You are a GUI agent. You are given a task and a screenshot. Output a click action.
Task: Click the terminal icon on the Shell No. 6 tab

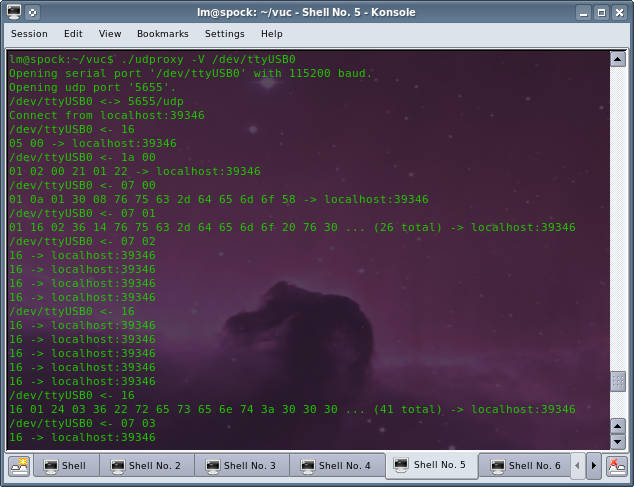pos(498,466)
